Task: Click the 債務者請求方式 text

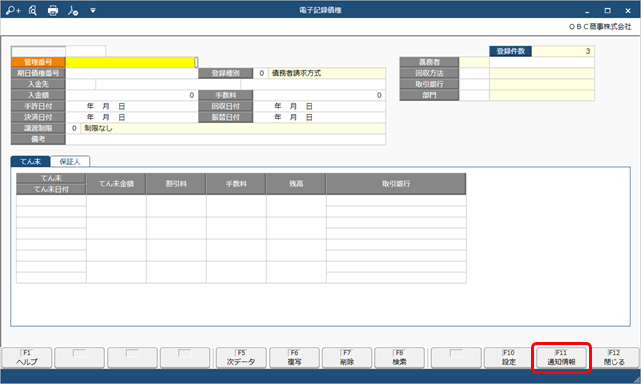Action: pyautogui.click(x=296, y=73)
